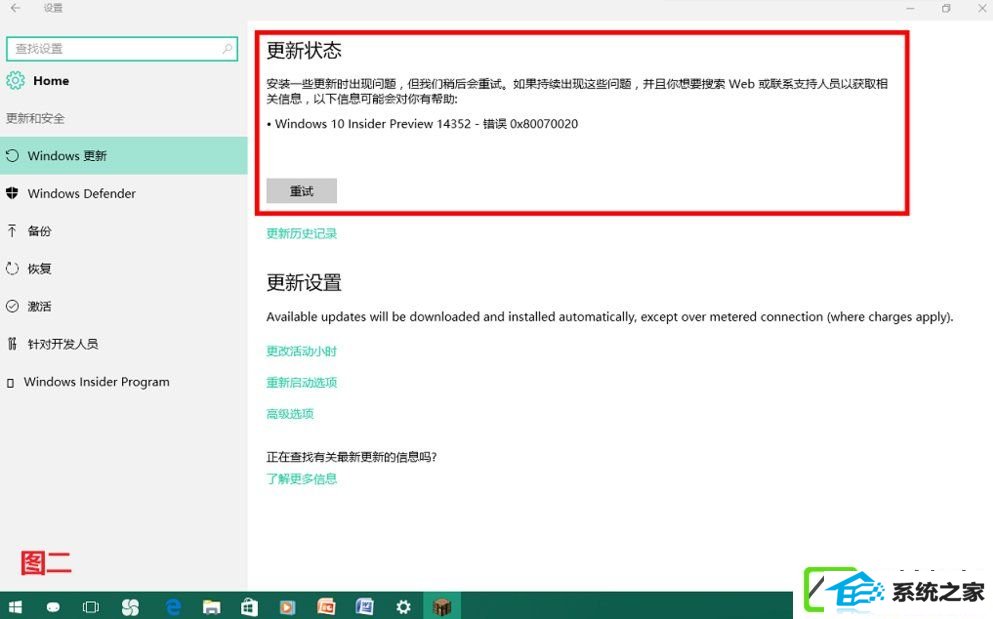Screen dimensions: 993x619
Task: Click the Home gear icon
Action: click(15, 80)
